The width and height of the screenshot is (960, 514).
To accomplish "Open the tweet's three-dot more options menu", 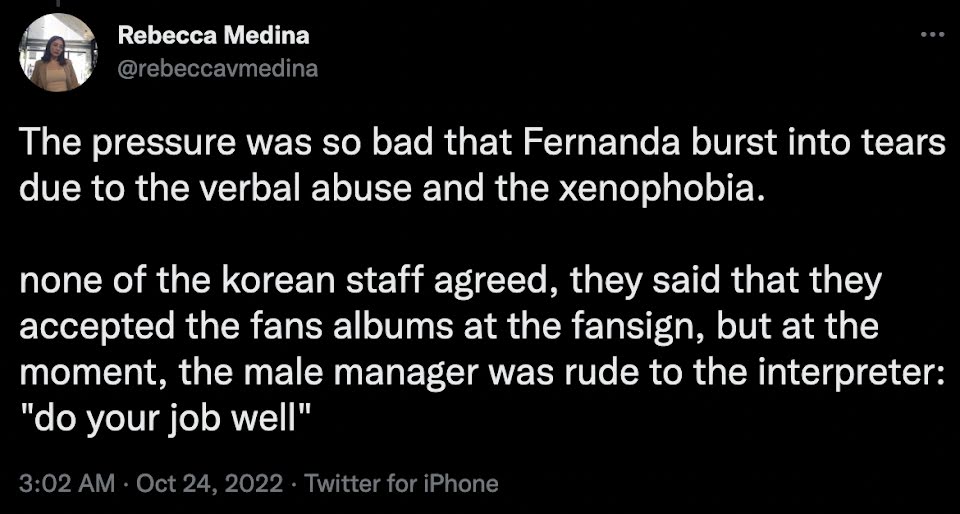I will (933, 35).
